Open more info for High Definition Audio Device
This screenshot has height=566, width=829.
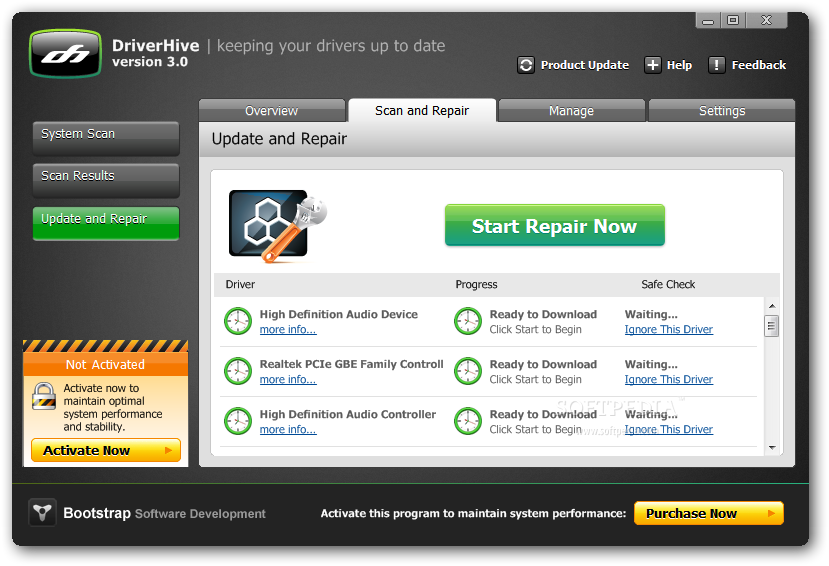(x=288, y=329)
